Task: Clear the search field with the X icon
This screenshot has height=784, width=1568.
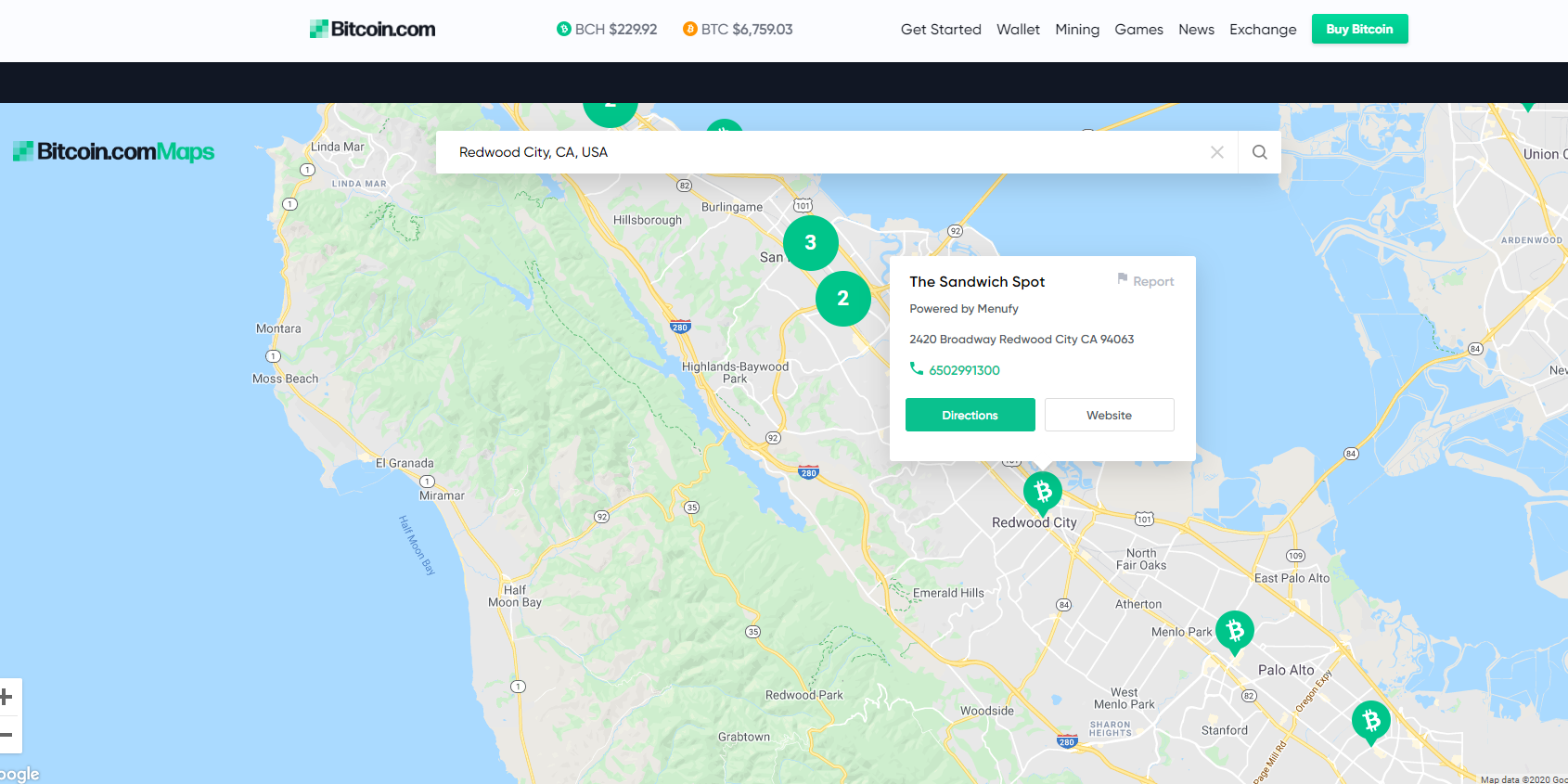Action: coord(1217,152)
